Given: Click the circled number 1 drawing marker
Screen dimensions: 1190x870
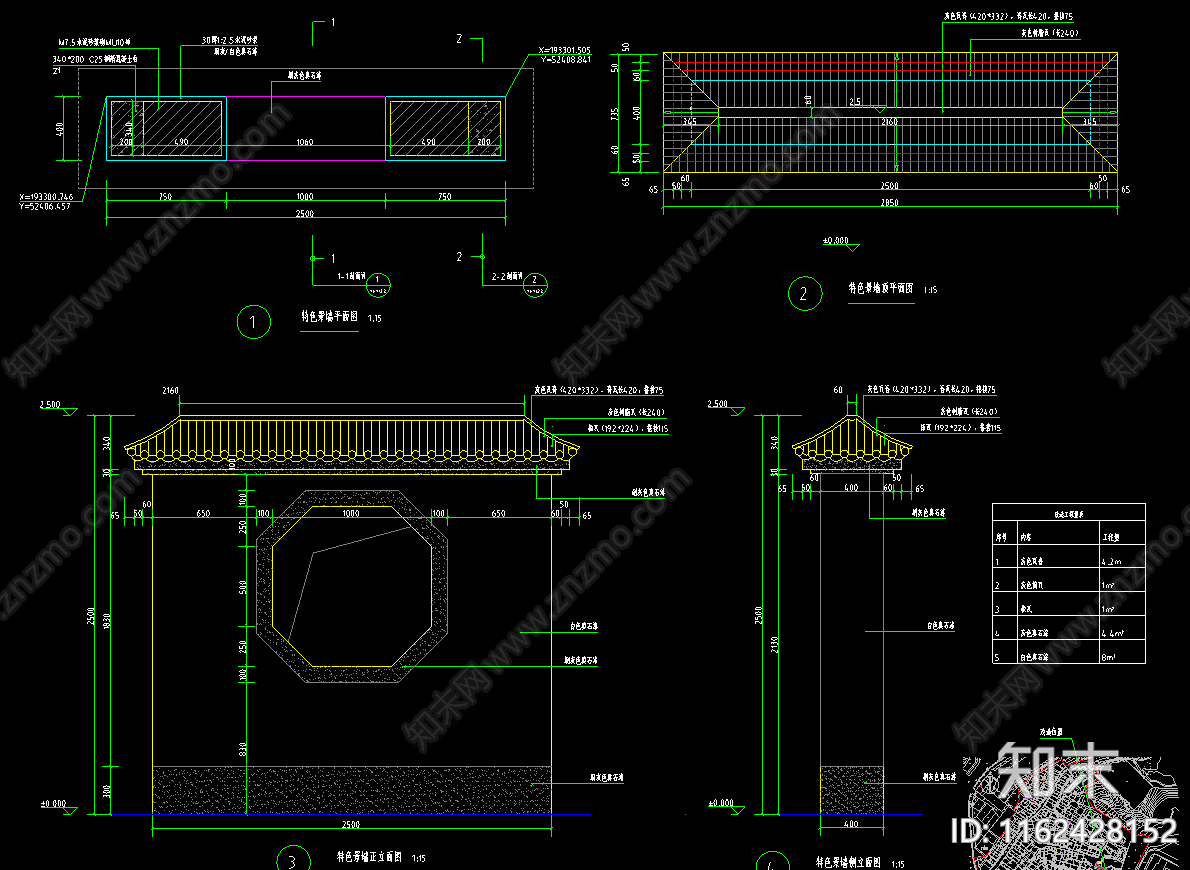Looking at the screenshot, I should [253, 322].
